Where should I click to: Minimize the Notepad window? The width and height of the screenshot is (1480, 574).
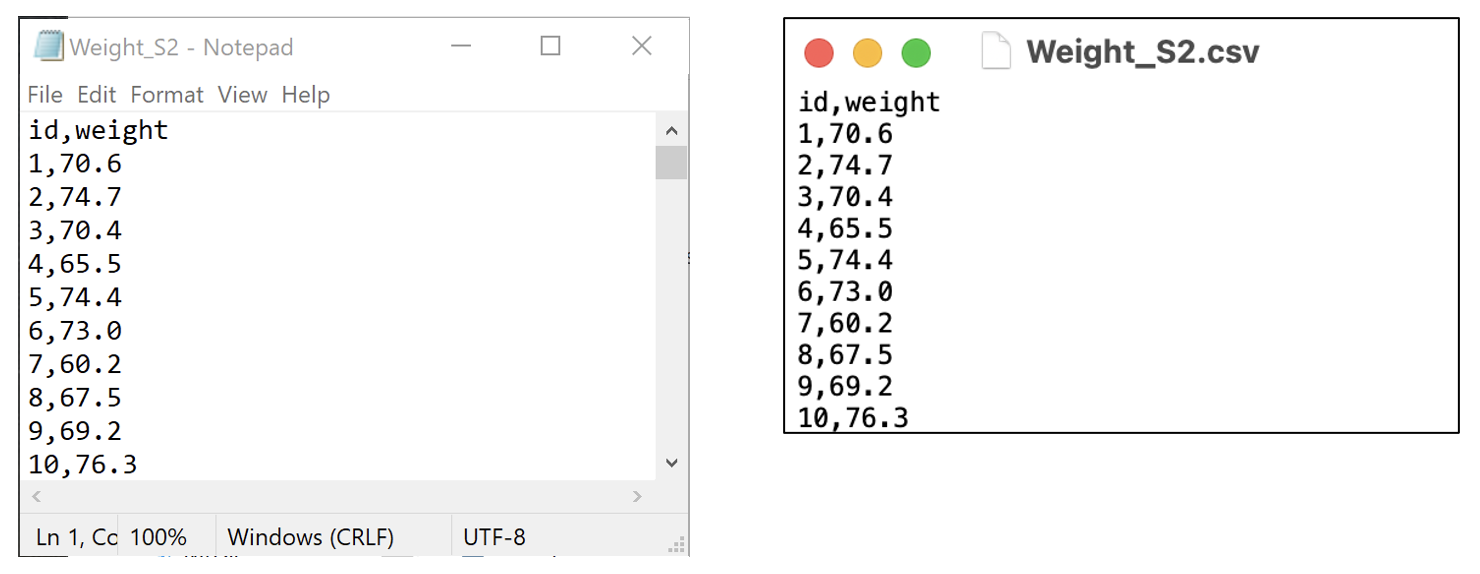(460, 46)
